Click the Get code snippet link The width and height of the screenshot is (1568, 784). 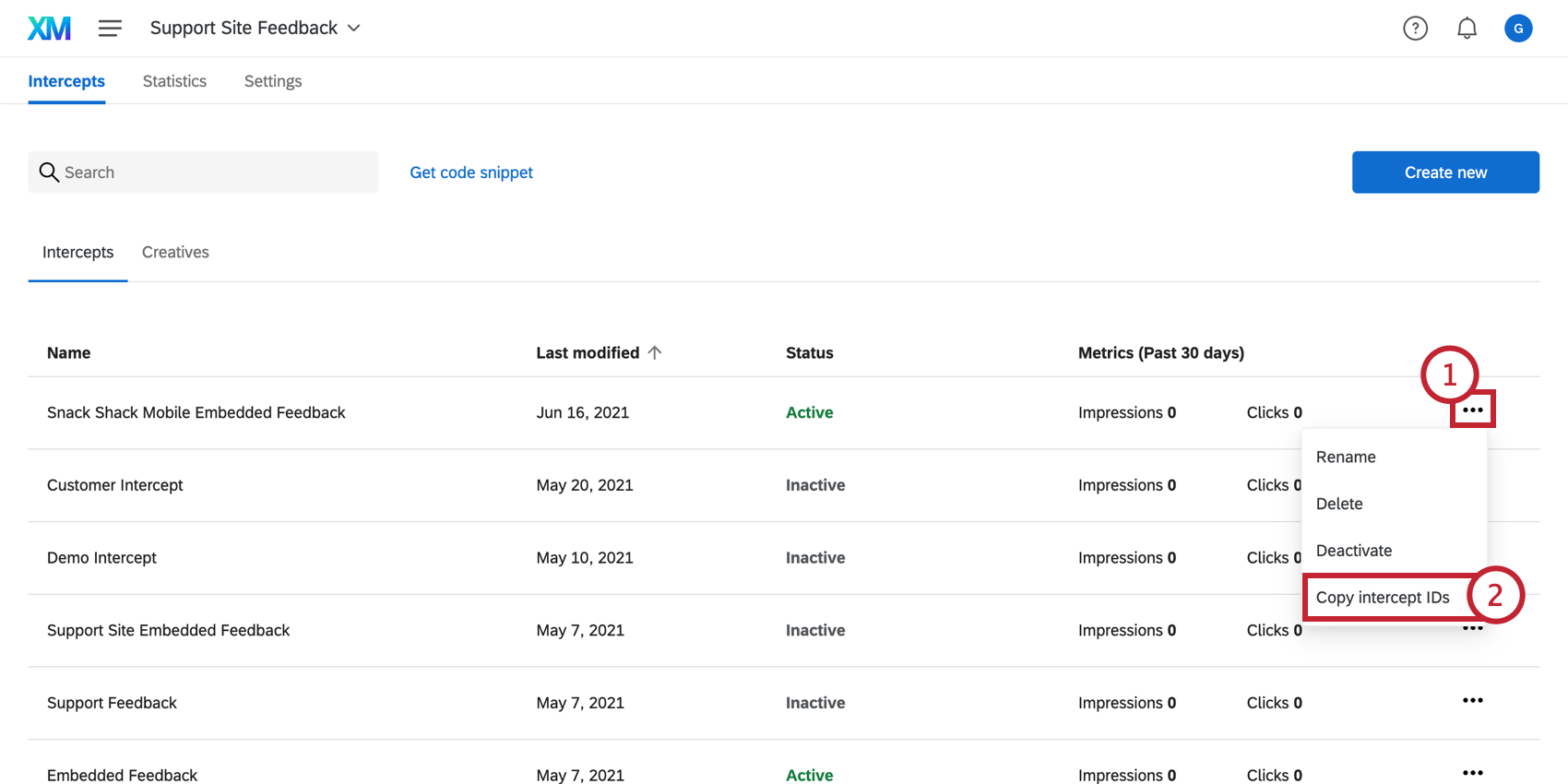coord(471,172)
